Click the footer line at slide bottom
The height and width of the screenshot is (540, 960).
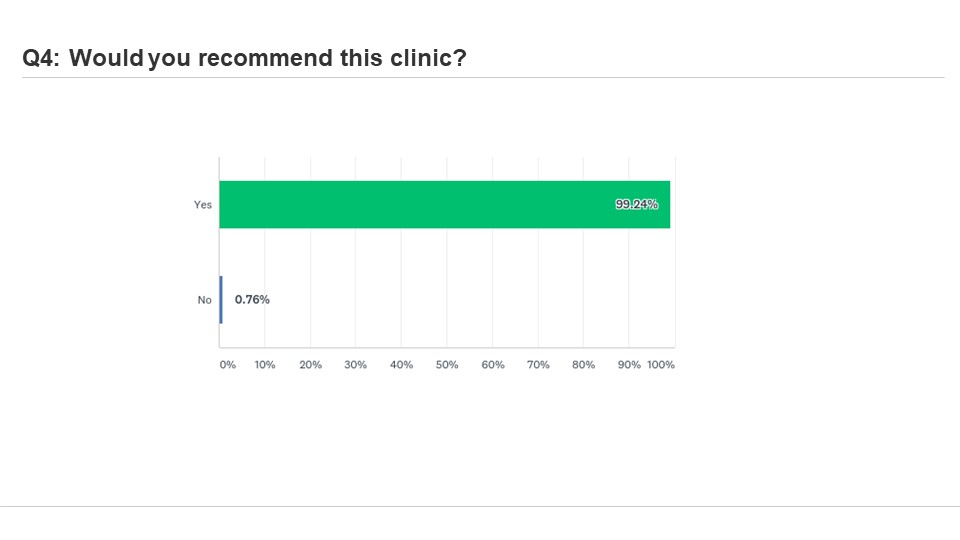(x=480, y=506)
